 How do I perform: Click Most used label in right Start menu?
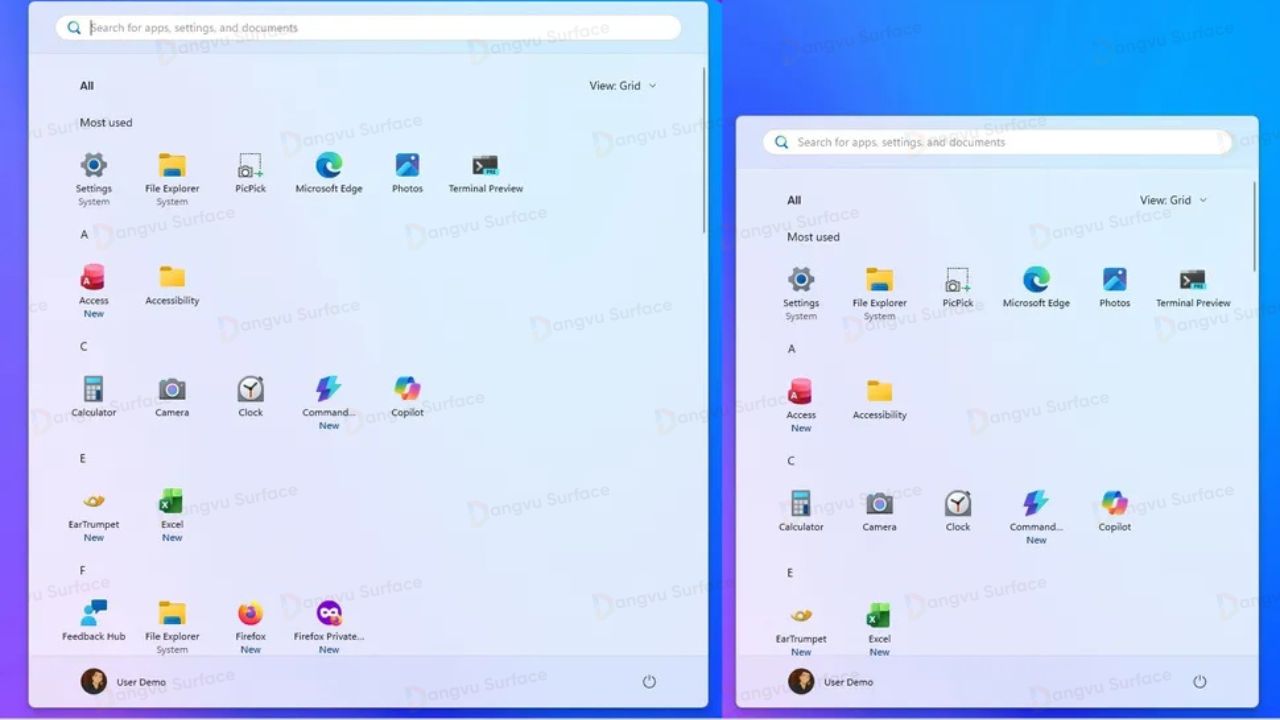pos(813,237)
